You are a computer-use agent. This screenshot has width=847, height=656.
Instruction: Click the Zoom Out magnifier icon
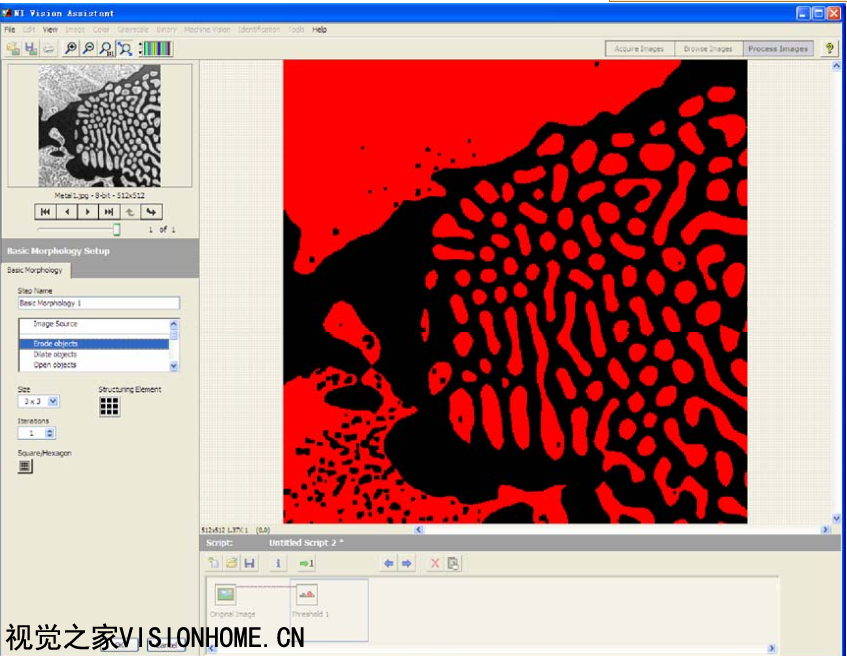pyautogui.click(x=88, y=48)
